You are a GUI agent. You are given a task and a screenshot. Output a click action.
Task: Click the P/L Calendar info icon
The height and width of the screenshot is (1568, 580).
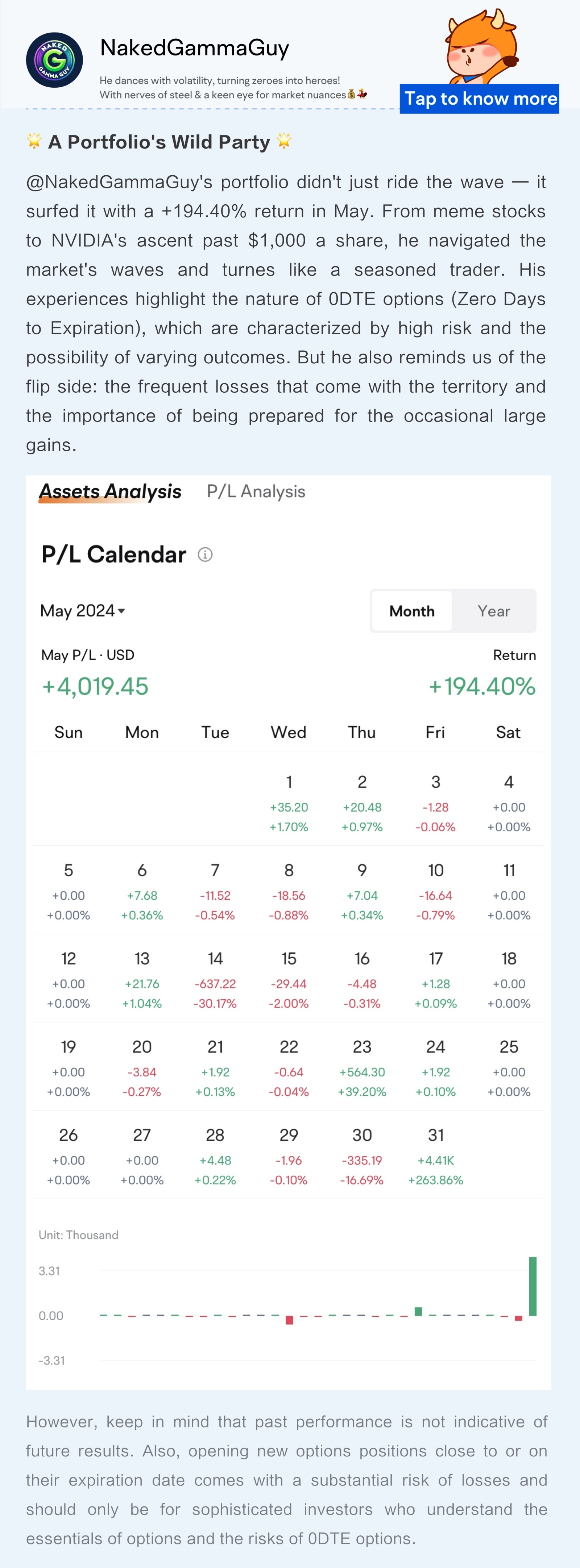tap(205, 555)
